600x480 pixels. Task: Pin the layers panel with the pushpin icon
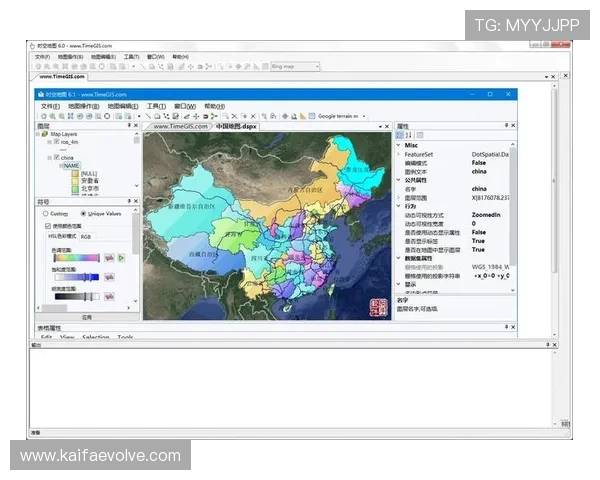[129, 126]
